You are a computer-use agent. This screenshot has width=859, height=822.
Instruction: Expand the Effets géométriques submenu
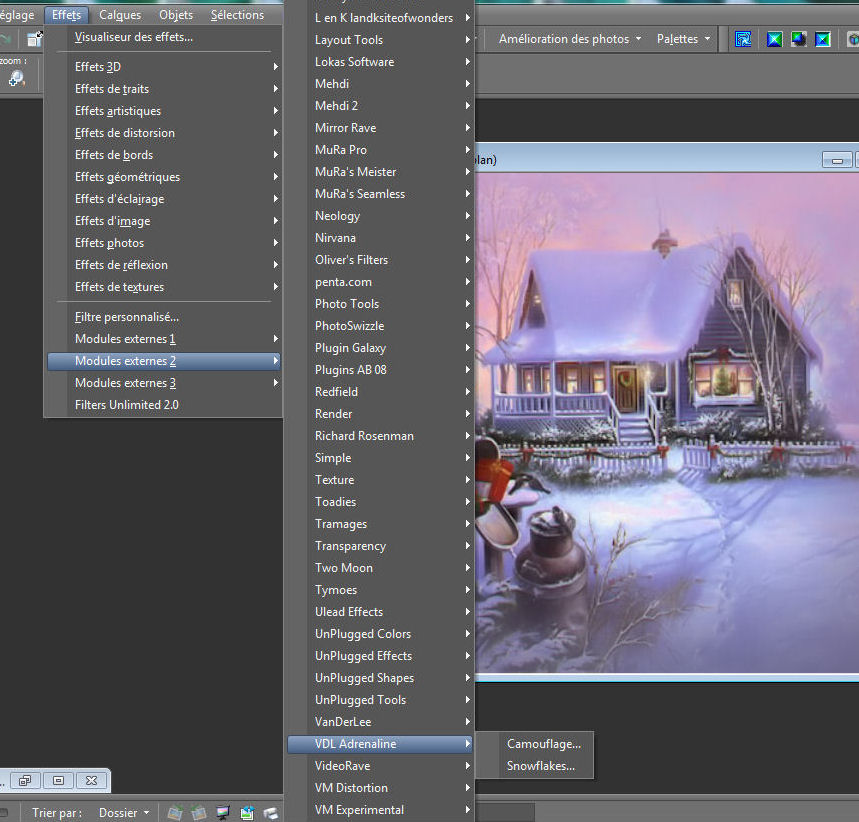click(x=164, y=176)
